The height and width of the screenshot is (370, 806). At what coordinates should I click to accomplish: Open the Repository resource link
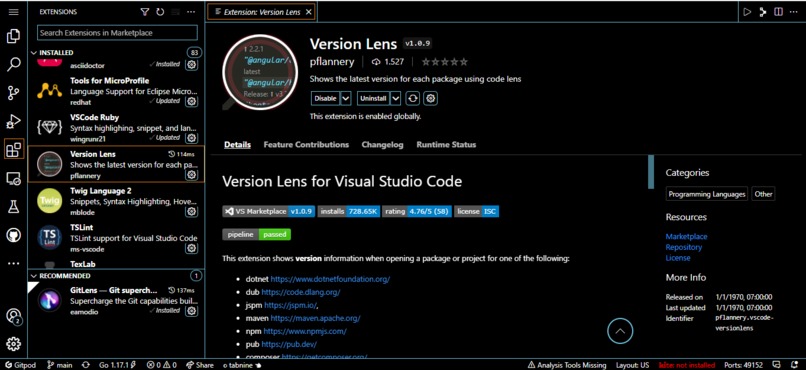point(684,247)
